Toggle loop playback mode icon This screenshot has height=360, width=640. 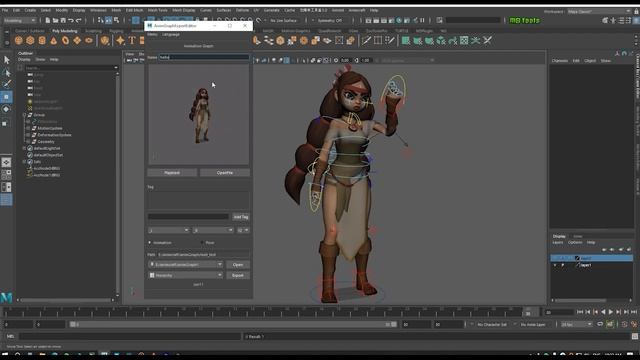[600, 324]
